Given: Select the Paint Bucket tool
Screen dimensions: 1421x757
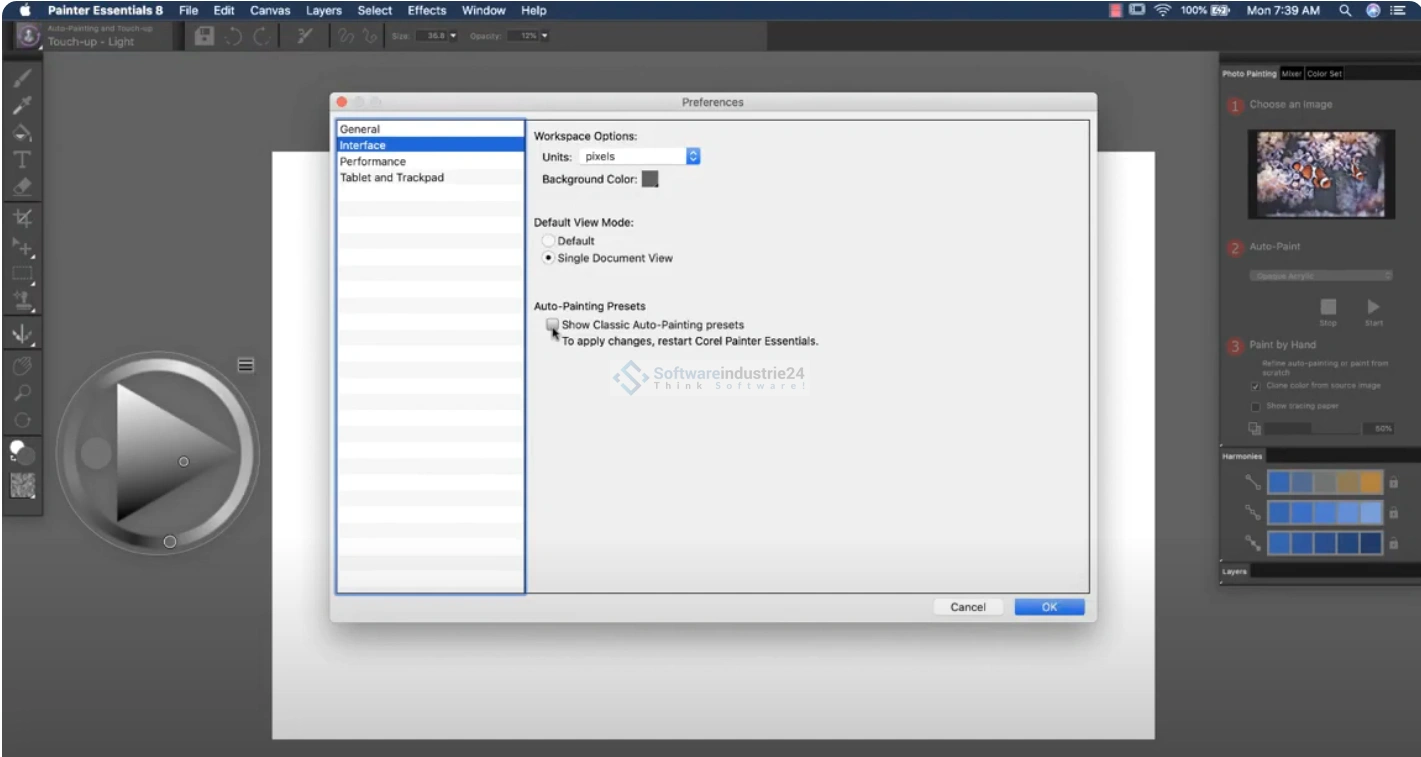Looking at the screenshot, I should [x=22, y=133].
